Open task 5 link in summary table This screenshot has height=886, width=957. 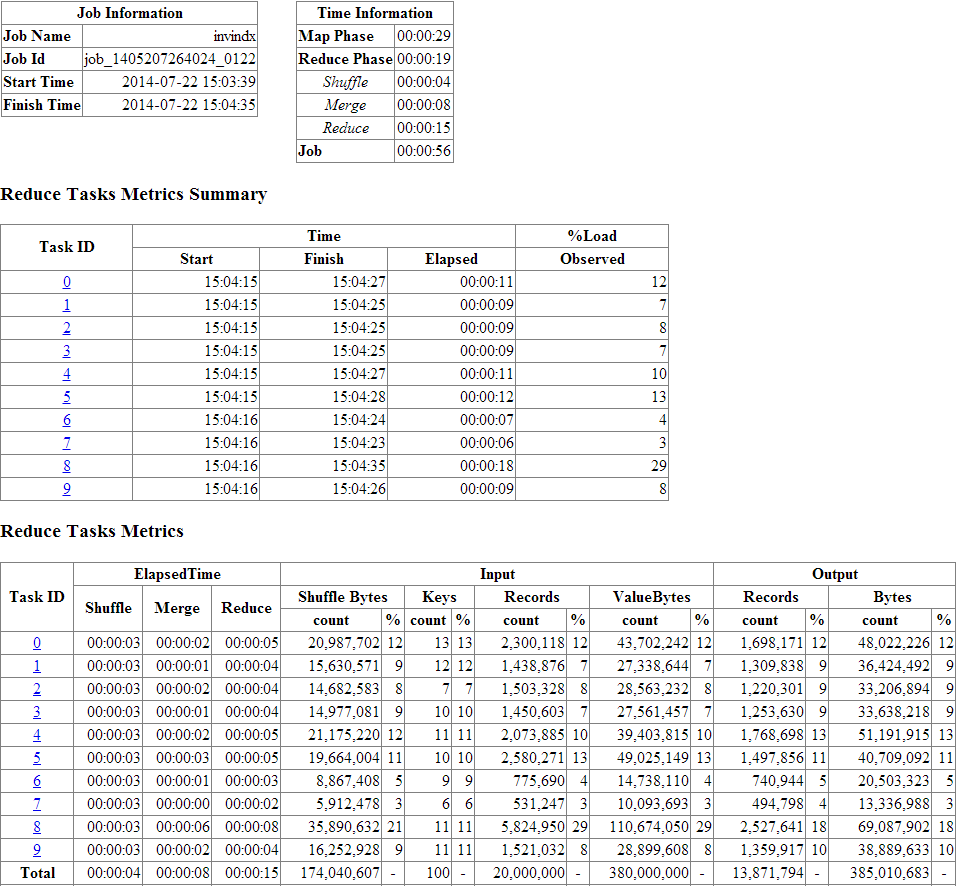67,397
